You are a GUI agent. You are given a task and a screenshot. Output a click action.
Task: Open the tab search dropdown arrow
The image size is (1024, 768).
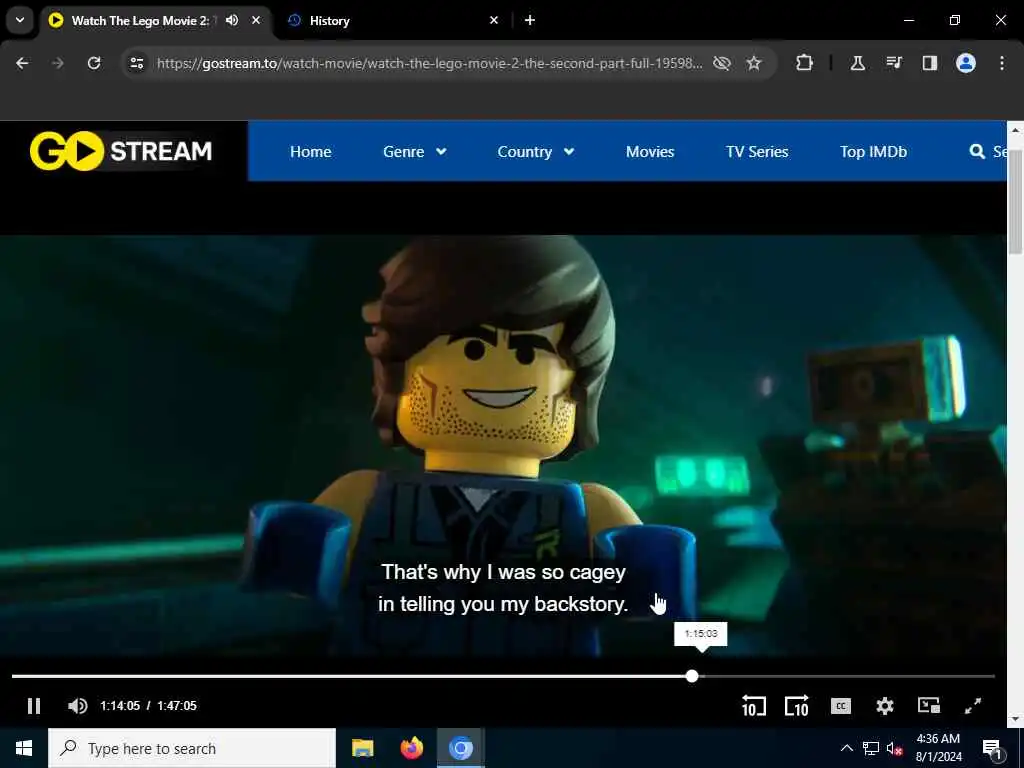click(x=20, y=20)
